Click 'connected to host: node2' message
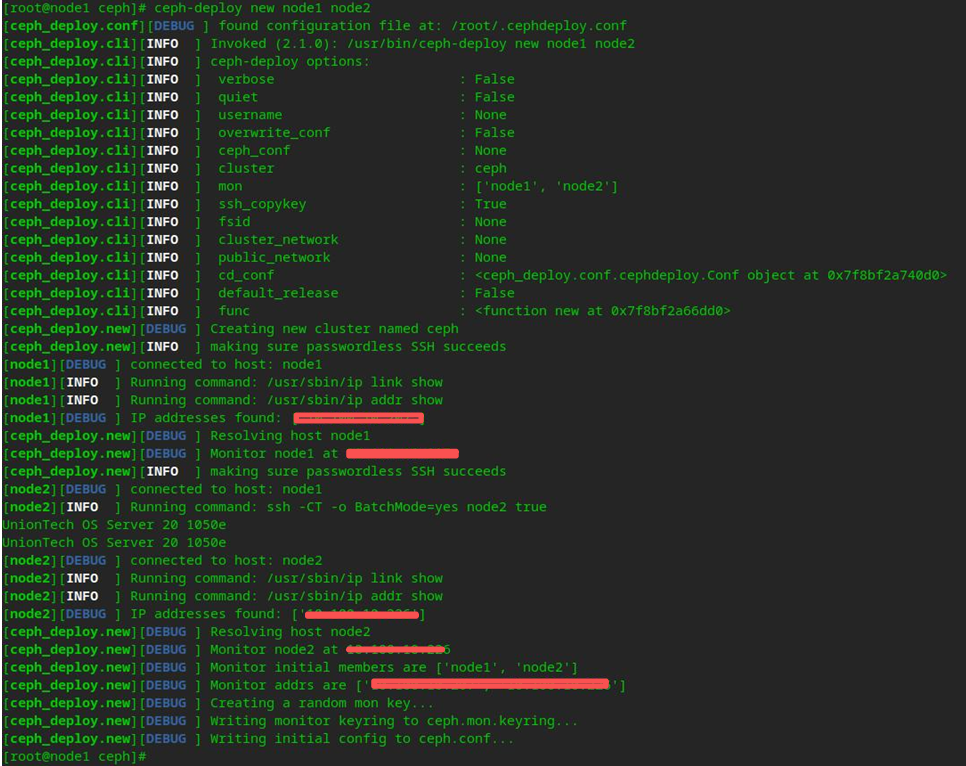 226,561
